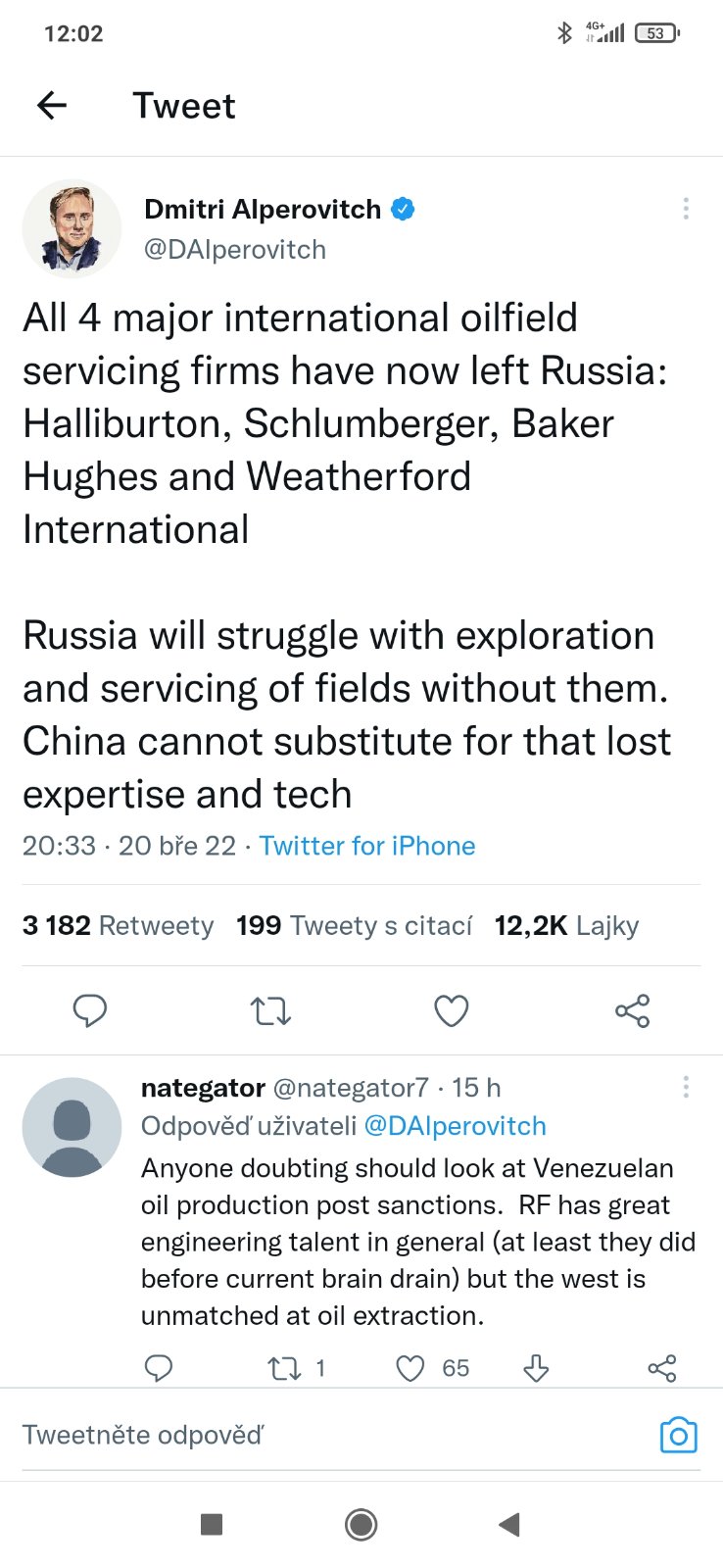Screen dimensions: 723x1568
Task: Tap the back arrow in header
Action: pos(52,105)
